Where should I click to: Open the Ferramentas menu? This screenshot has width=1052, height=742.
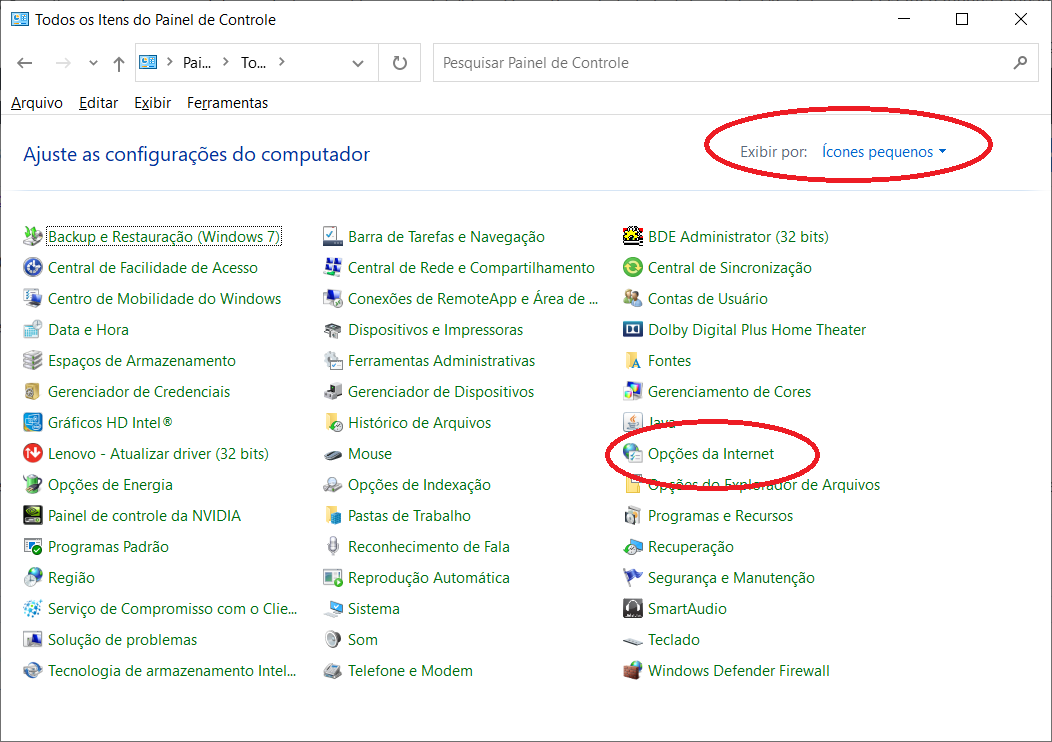point(227,103)
